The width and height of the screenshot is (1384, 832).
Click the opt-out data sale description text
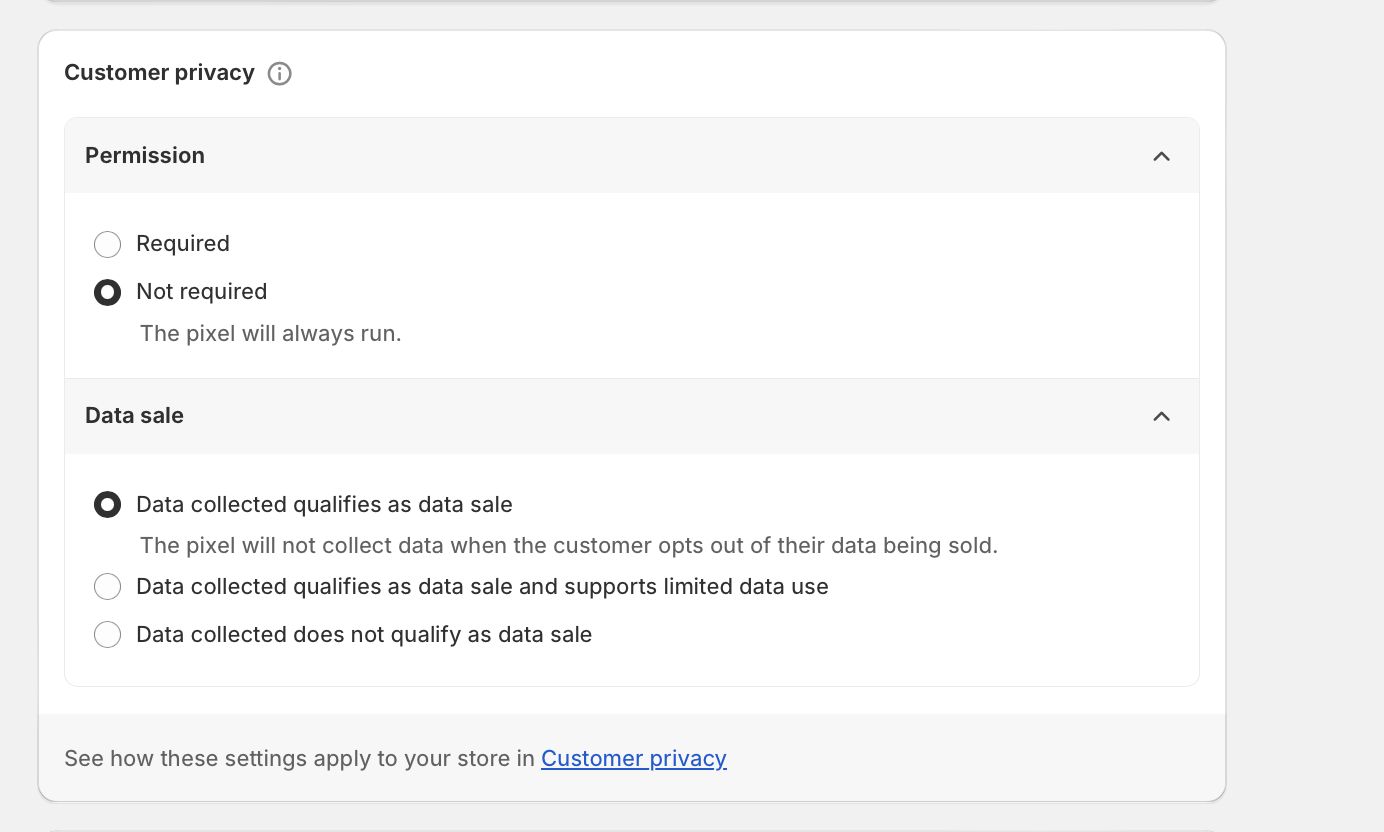569,545
